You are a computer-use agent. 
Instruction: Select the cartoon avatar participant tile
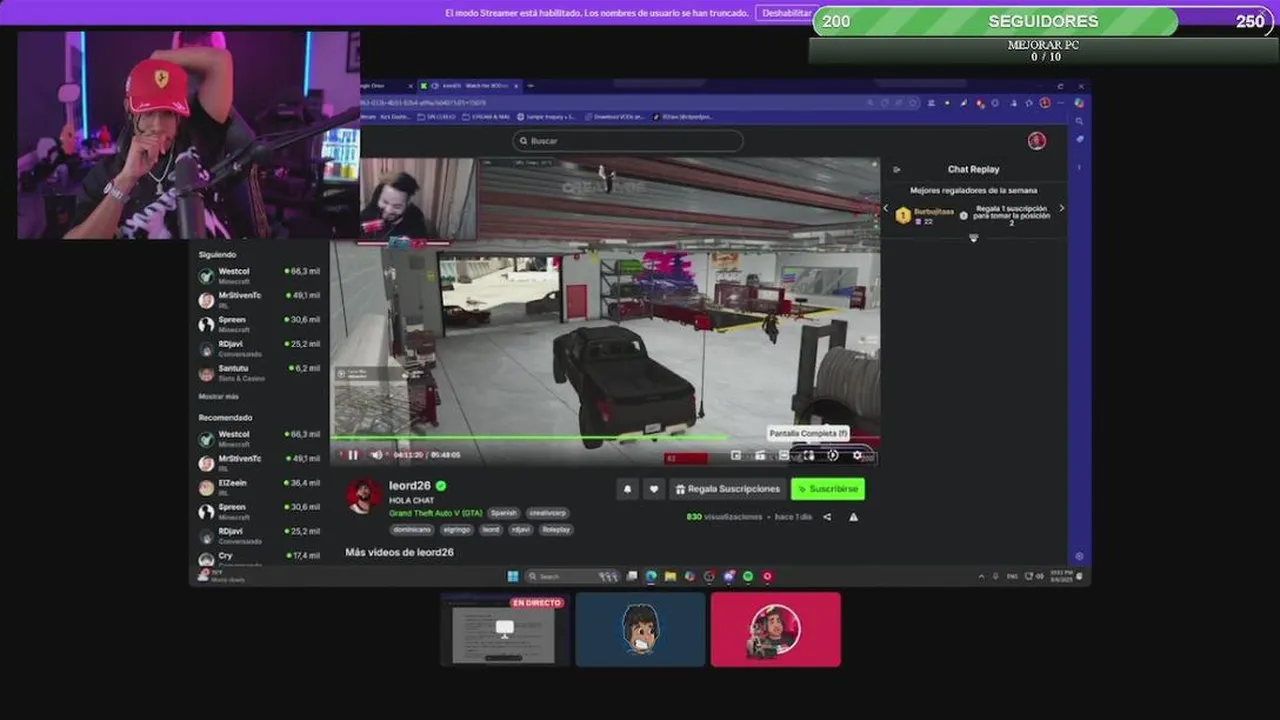point(640,629)
